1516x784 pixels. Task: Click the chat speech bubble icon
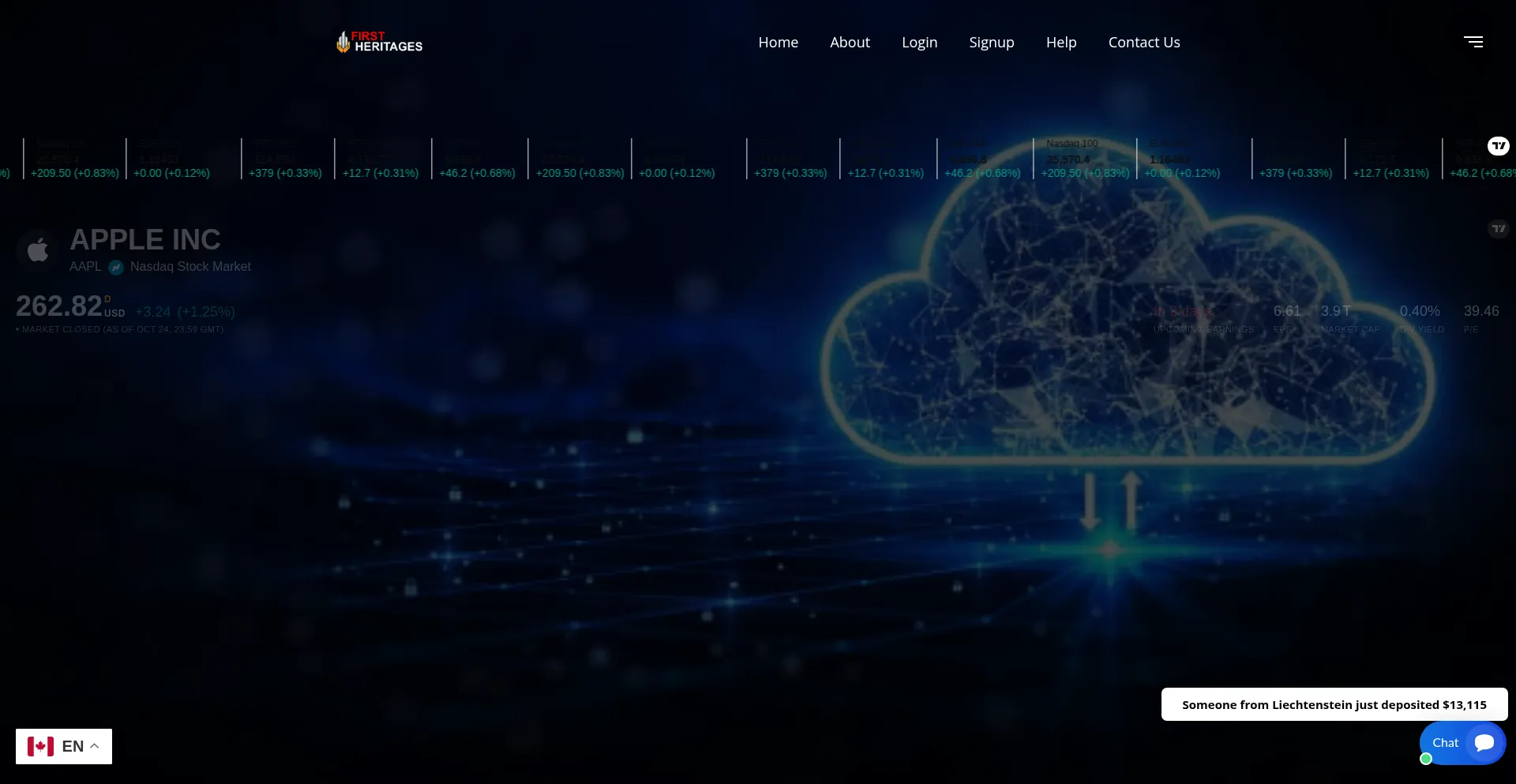tap(1484, 743)
